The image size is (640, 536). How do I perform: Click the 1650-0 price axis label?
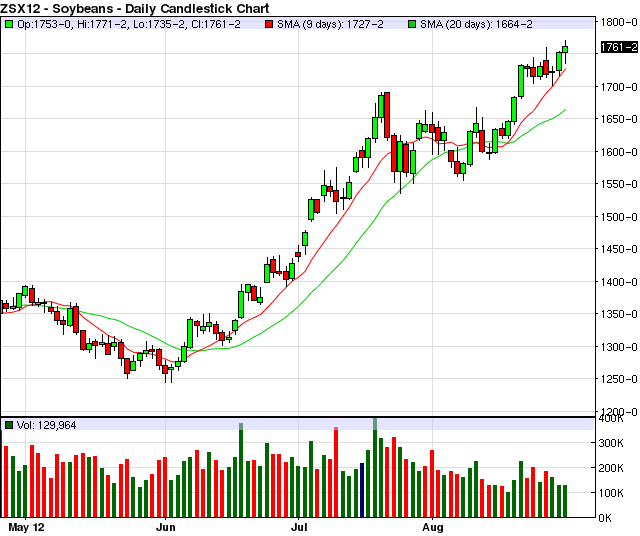pos(619,119)
